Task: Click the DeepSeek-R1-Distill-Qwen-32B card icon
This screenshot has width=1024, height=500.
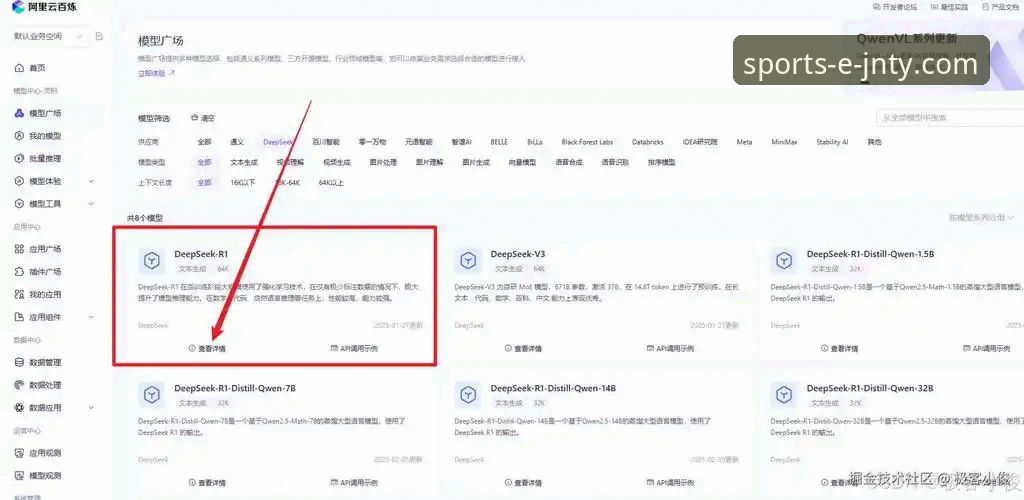Action: (784, 395)
